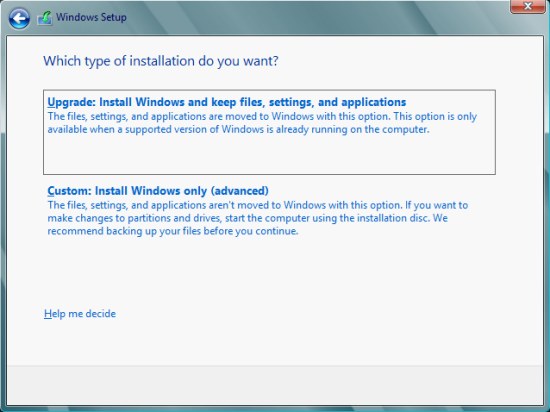The width and height of the screenshot is (550, 412).
Task: Click the Windows Setup title text
Action: click(x=91, y=17)
